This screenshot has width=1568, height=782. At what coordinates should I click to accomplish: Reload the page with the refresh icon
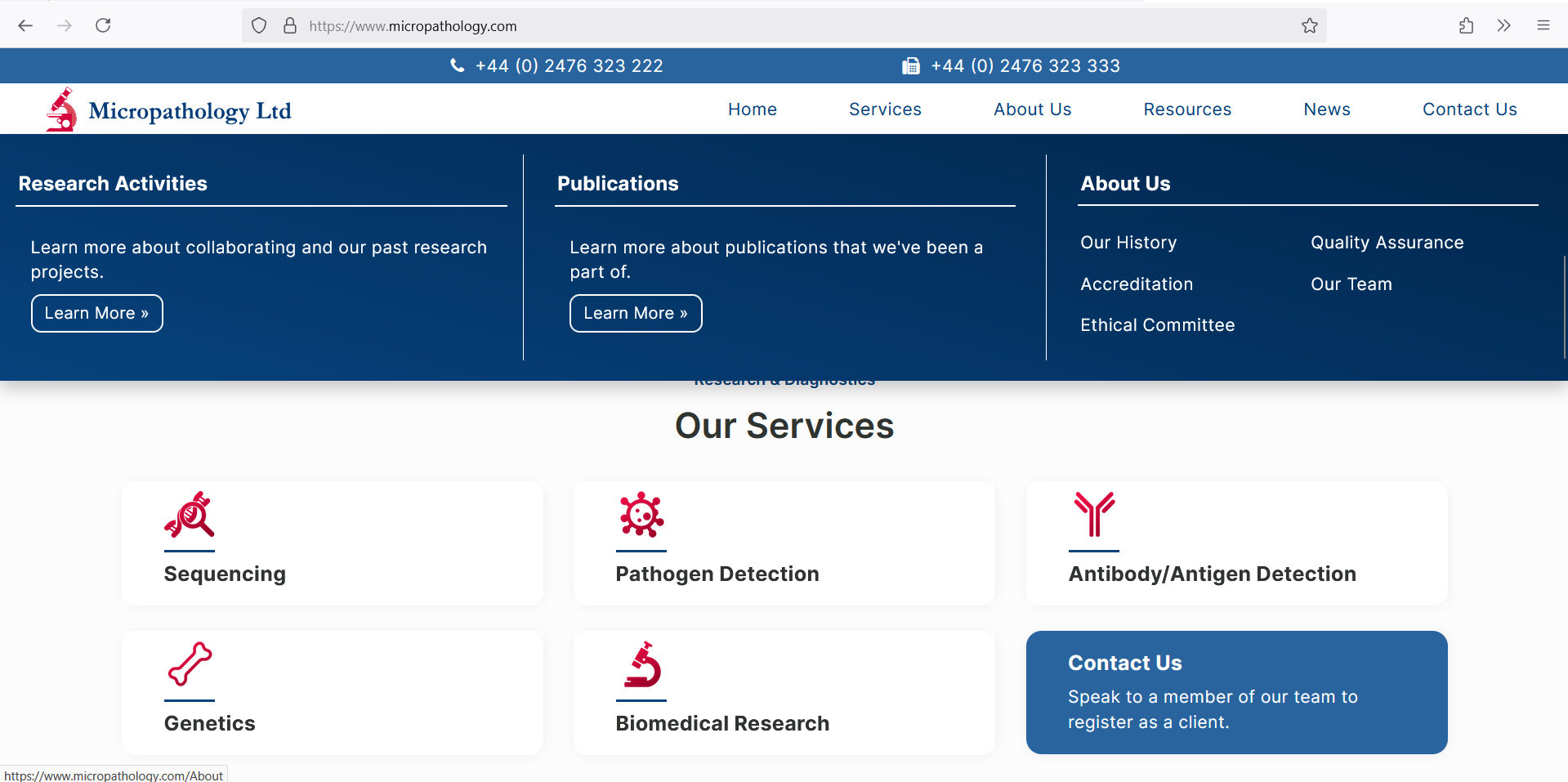(103, 25)
